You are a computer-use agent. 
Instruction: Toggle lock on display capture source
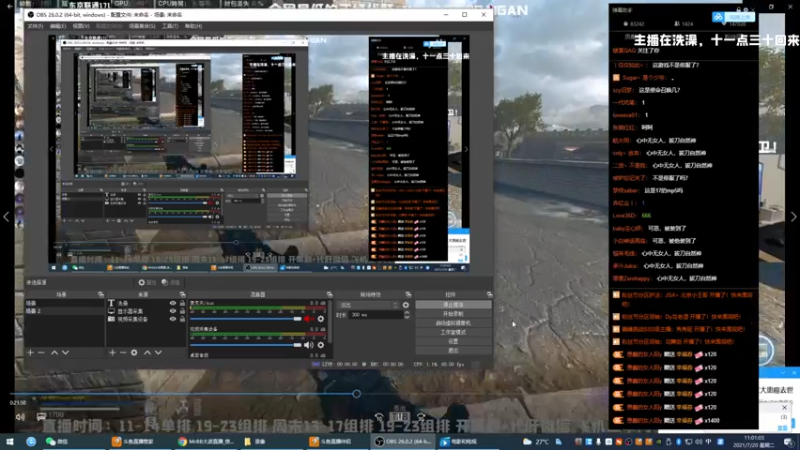click(x=182, y=311)
